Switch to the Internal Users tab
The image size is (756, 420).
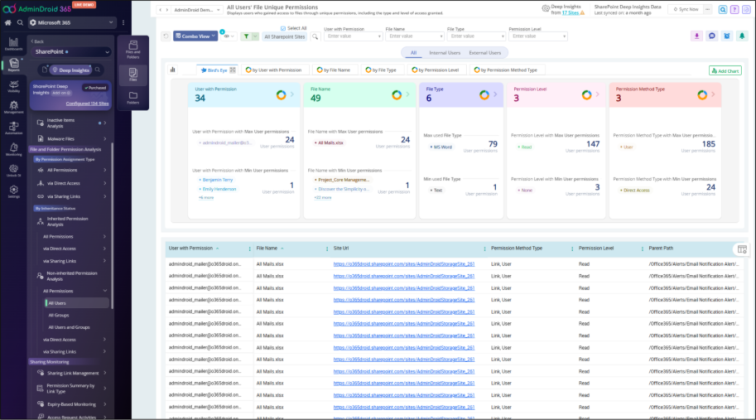(445, 53)
